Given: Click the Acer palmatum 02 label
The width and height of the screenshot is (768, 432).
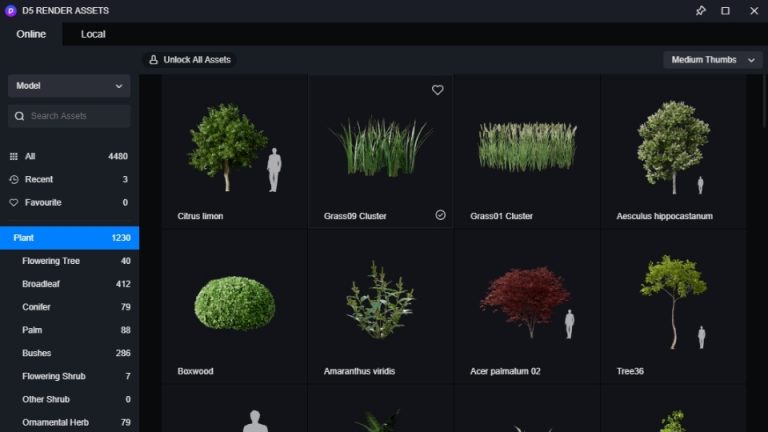Looking at the screenshot, I should click(x=505, y=371).
